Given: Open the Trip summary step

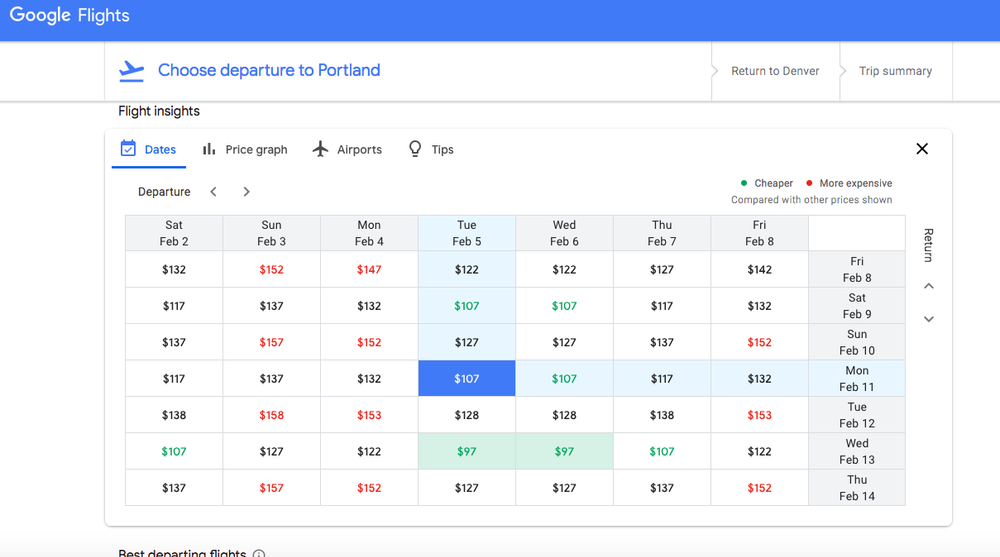Looking at the screenshot, I should coord(895,71).
